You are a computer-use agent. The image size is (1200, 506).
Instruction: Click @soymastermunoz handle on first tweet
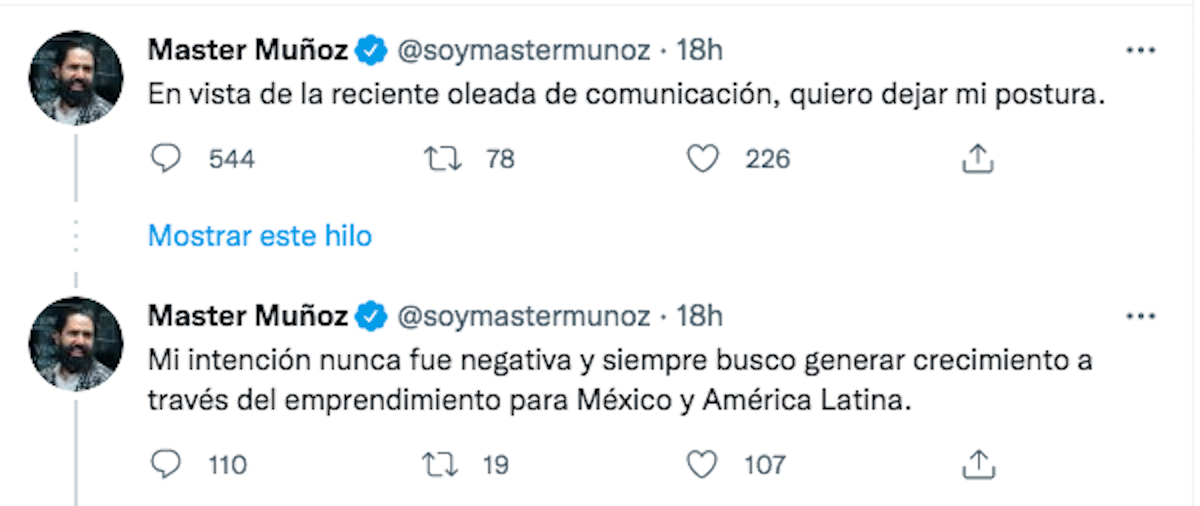click(524, 49)
